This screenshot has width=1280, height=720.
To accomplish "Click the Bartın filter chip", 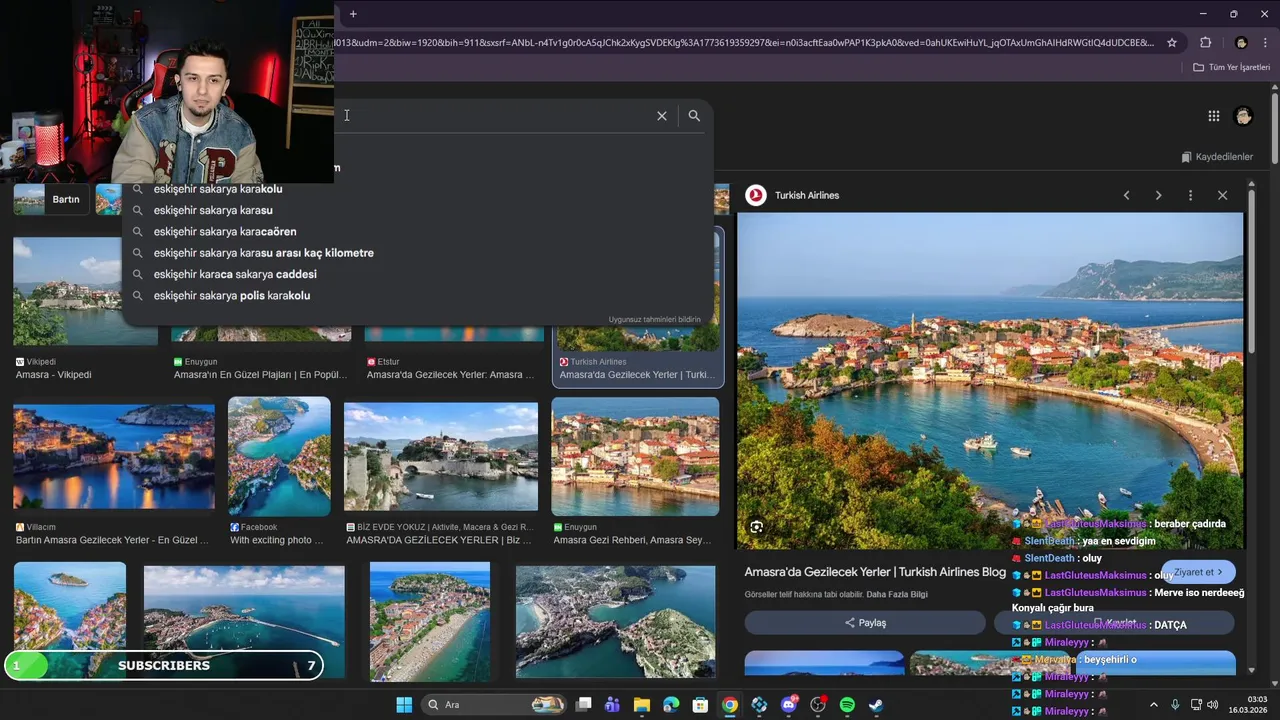I will 52,199.
